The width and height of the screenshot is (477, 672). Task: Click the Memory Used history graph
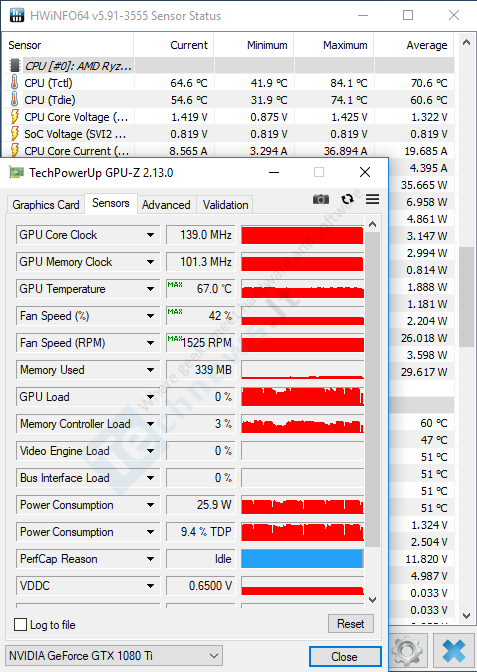[x=302, y=370]
